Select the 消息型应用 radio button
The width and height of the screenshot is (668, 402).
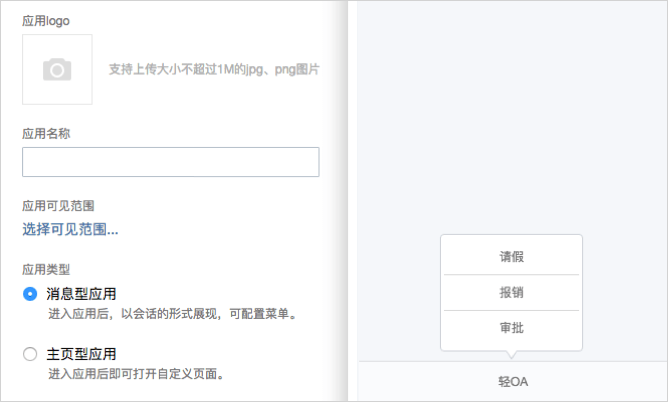coord(30,294)
